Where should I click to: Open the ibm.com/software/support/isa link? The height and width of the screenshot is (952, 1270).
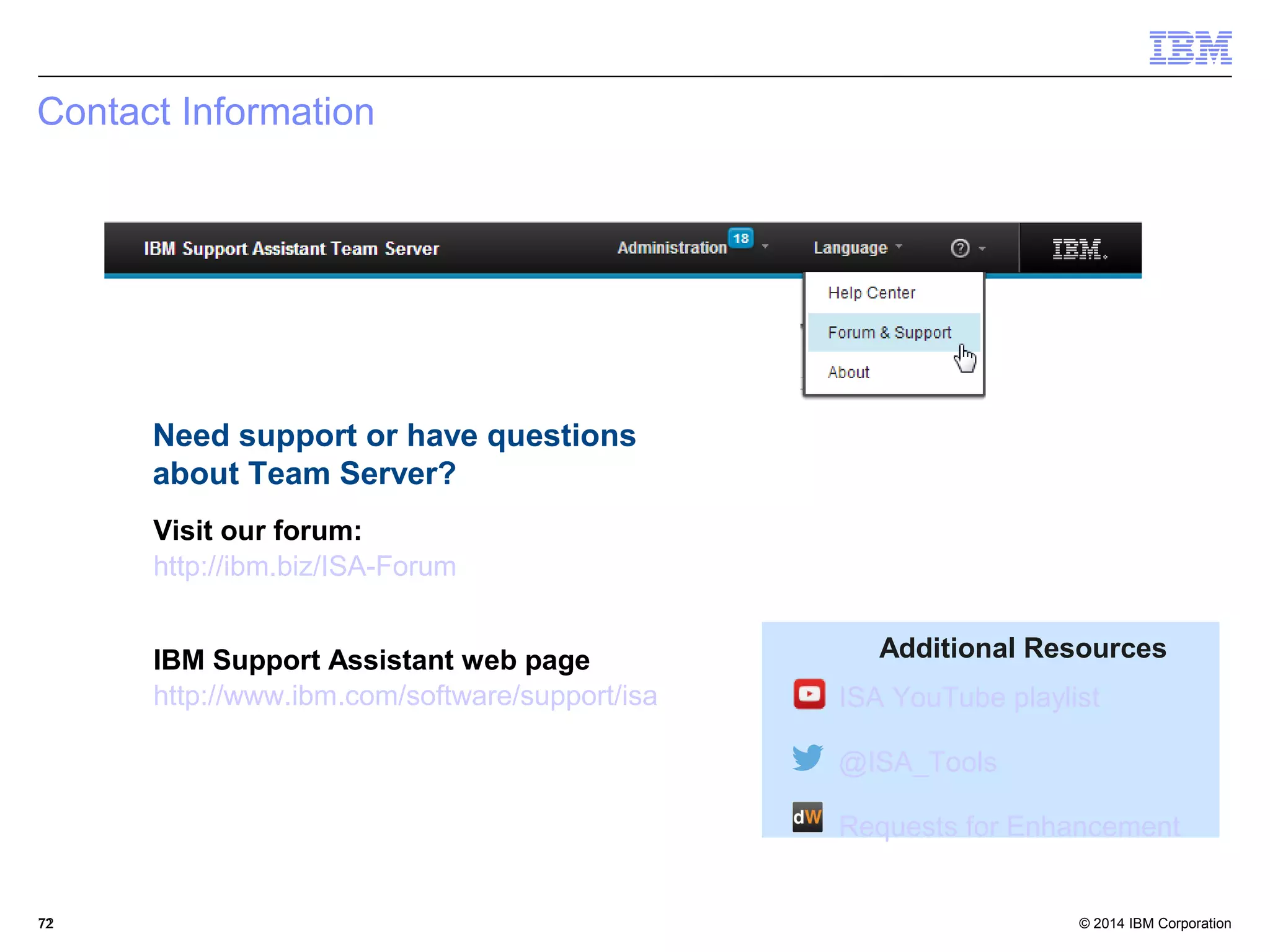(405, 696)
